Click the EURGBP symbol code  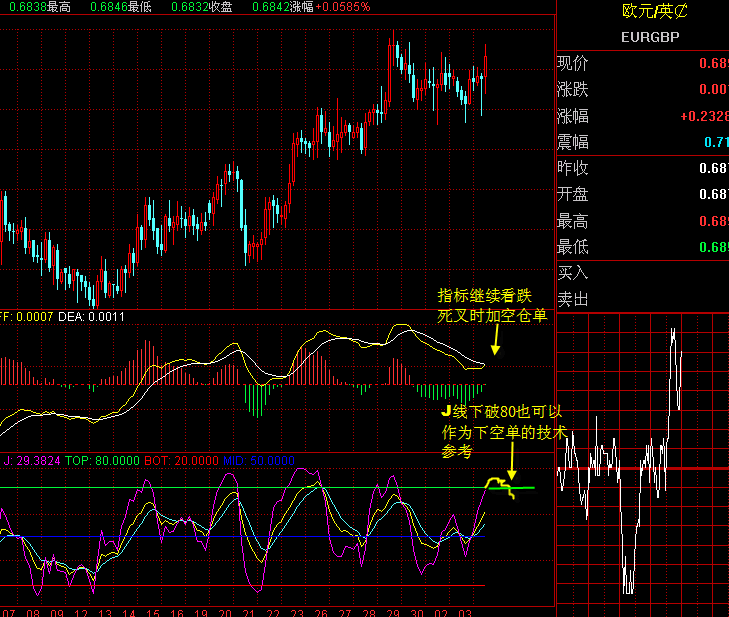tap(649, 38)
